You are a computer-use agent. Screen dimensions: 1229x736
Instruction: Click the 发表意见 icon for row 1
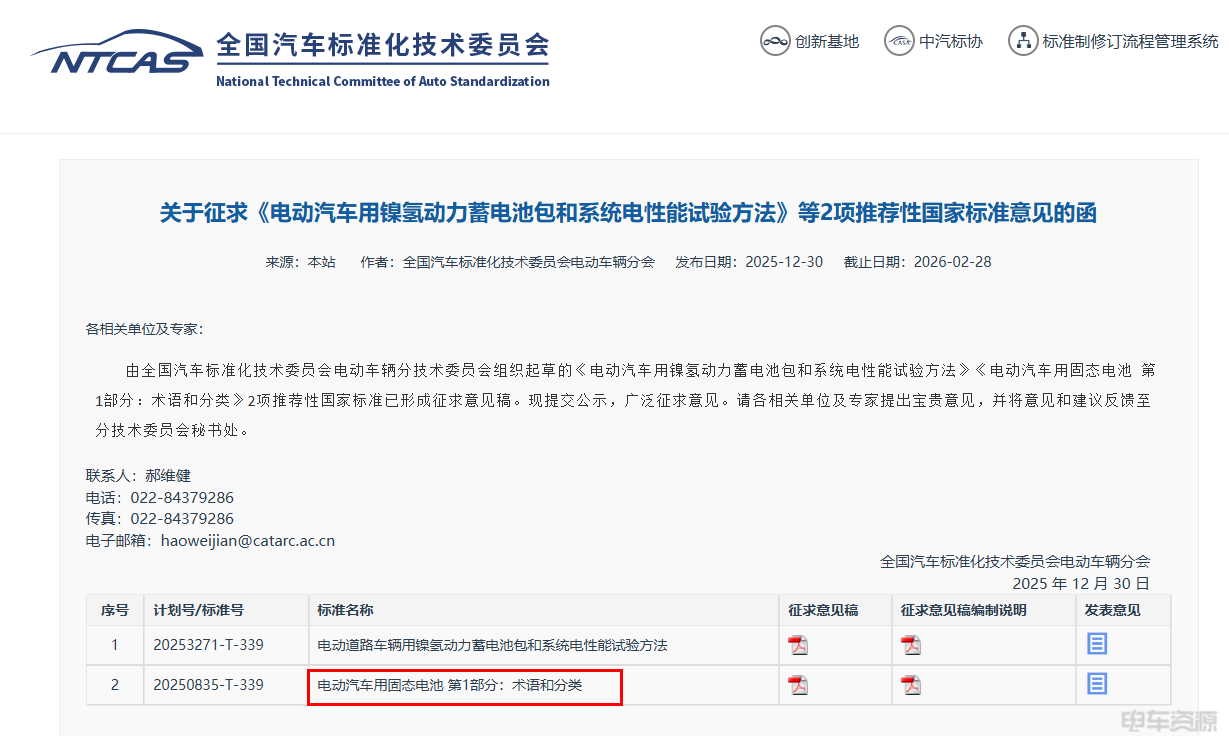point(1097,644)
